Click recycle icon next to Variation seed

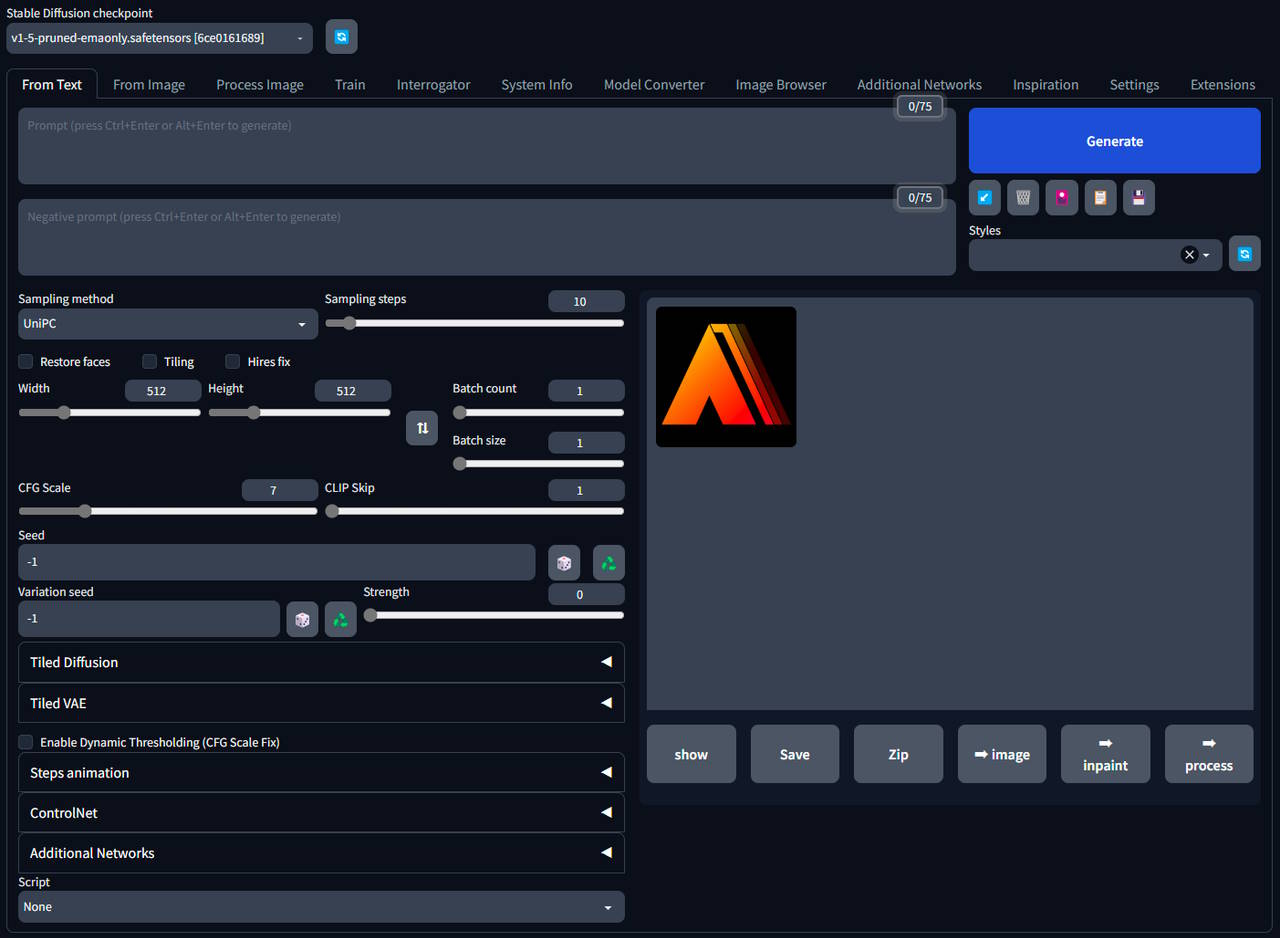tap(340, 620)
